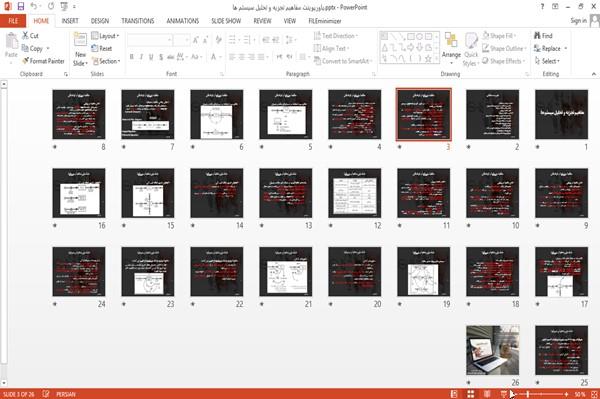
Task: Click the Save icon in quick access toolbar
Action: pyautogui.click(x=21, y=7)
